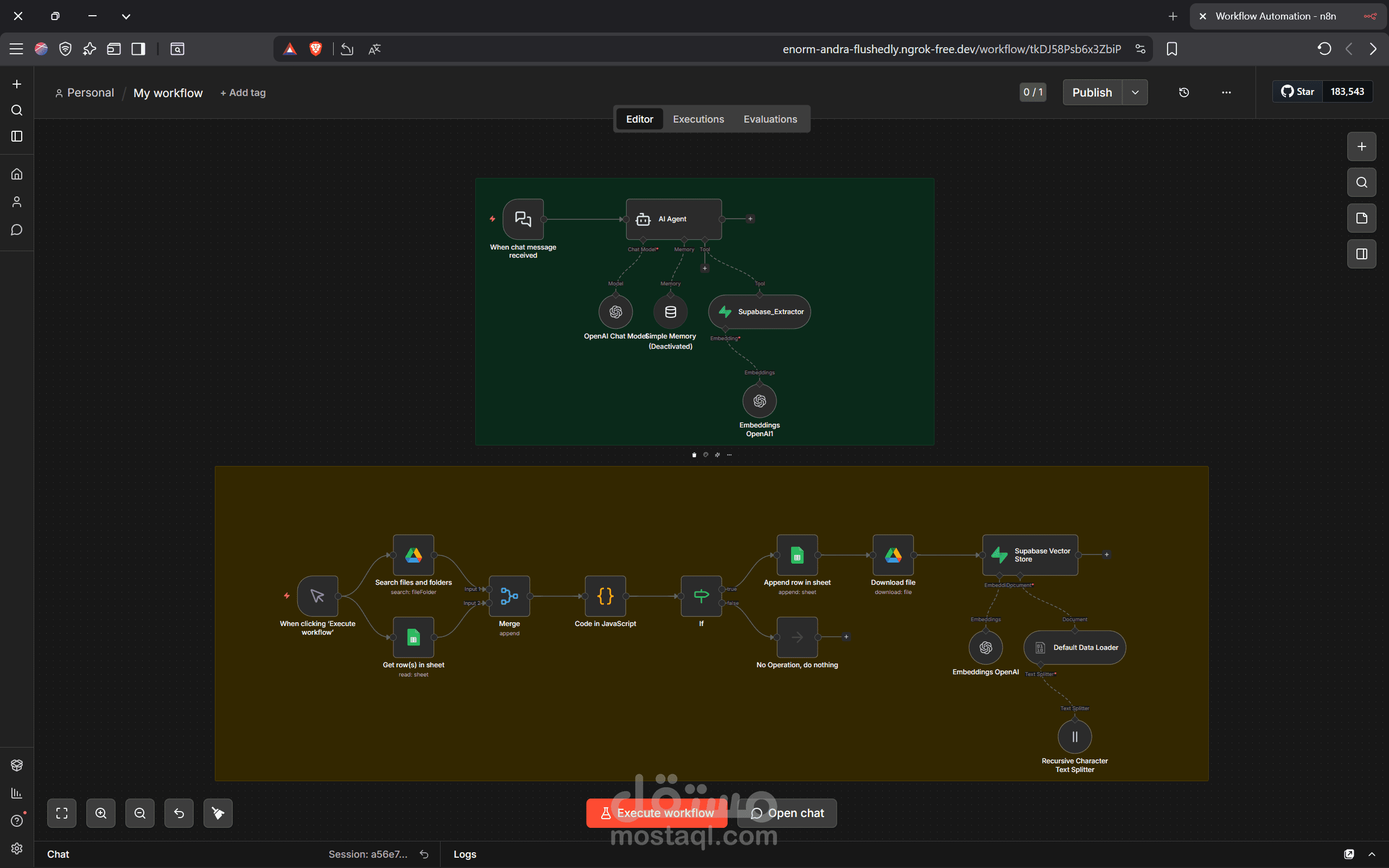Switch to the Executions tab
Image resolution: width=1389 pixels, height=868 pixels.
698,119
